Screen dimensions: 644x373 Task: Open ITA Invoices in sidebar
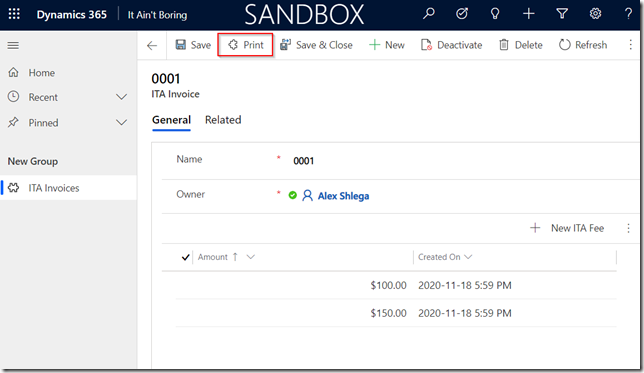68,188
